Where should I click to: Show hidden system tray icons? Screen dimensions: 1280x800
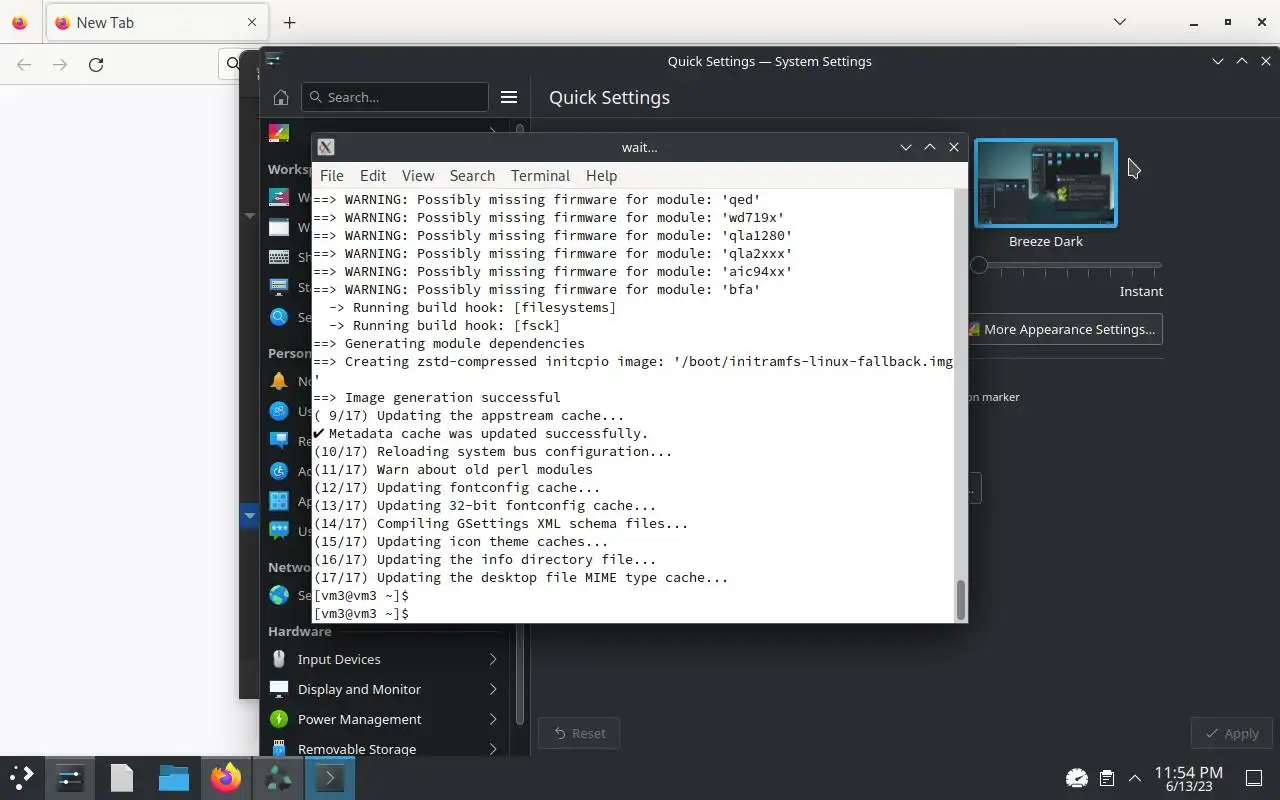pyautogui.click(x=1135, y=778)
